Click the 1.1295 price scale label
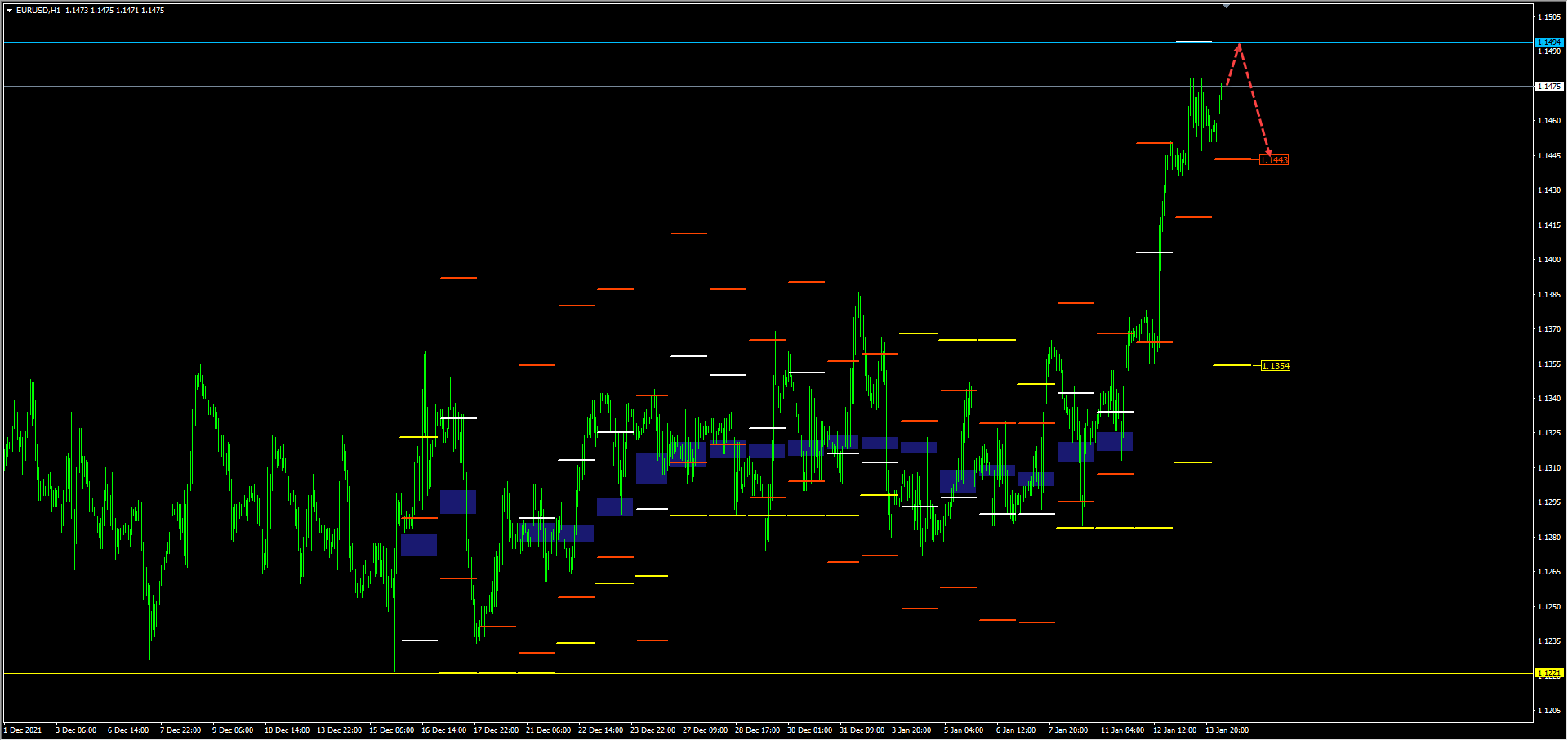1568x741 pixels. pos(1549,502)
